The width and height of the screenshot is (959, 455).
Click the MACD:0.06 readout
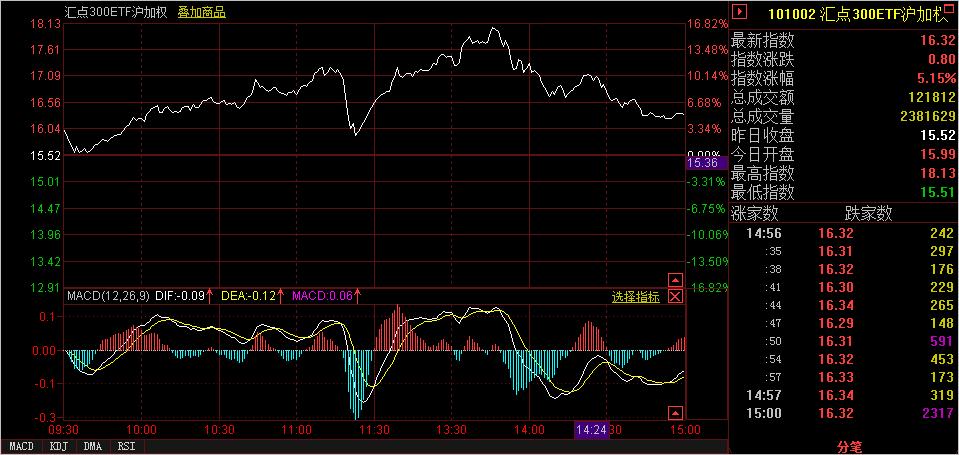[x=322, y=297]
